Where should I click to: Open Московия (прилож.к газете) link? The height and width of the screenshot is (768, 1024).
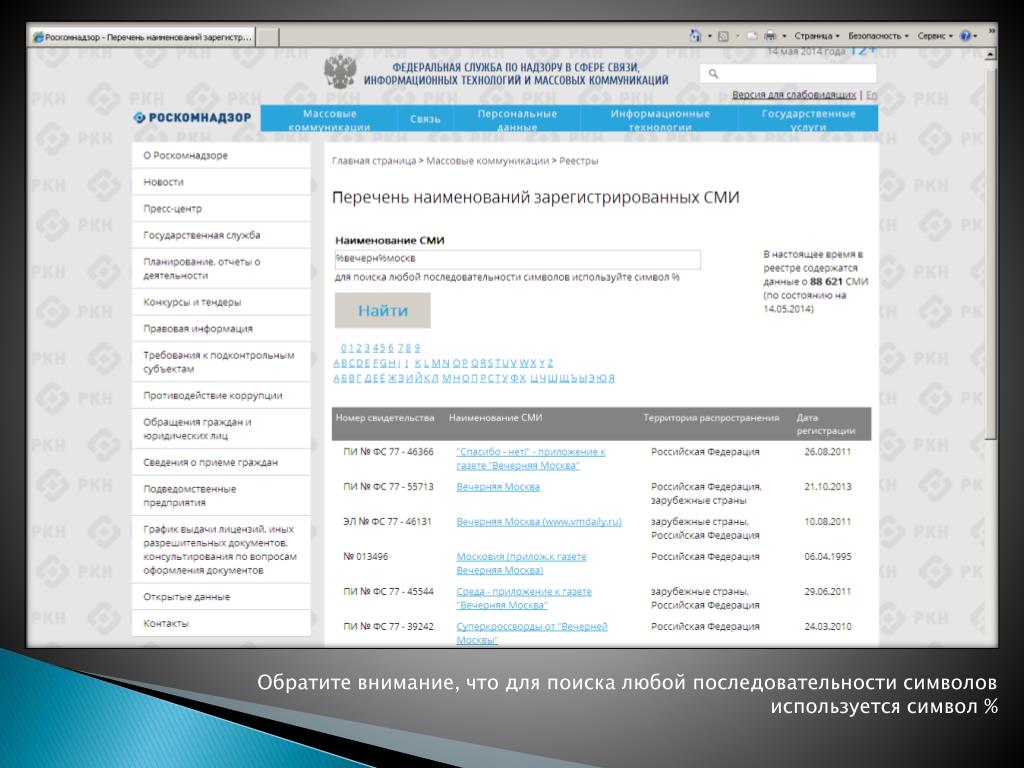point(521,564)
